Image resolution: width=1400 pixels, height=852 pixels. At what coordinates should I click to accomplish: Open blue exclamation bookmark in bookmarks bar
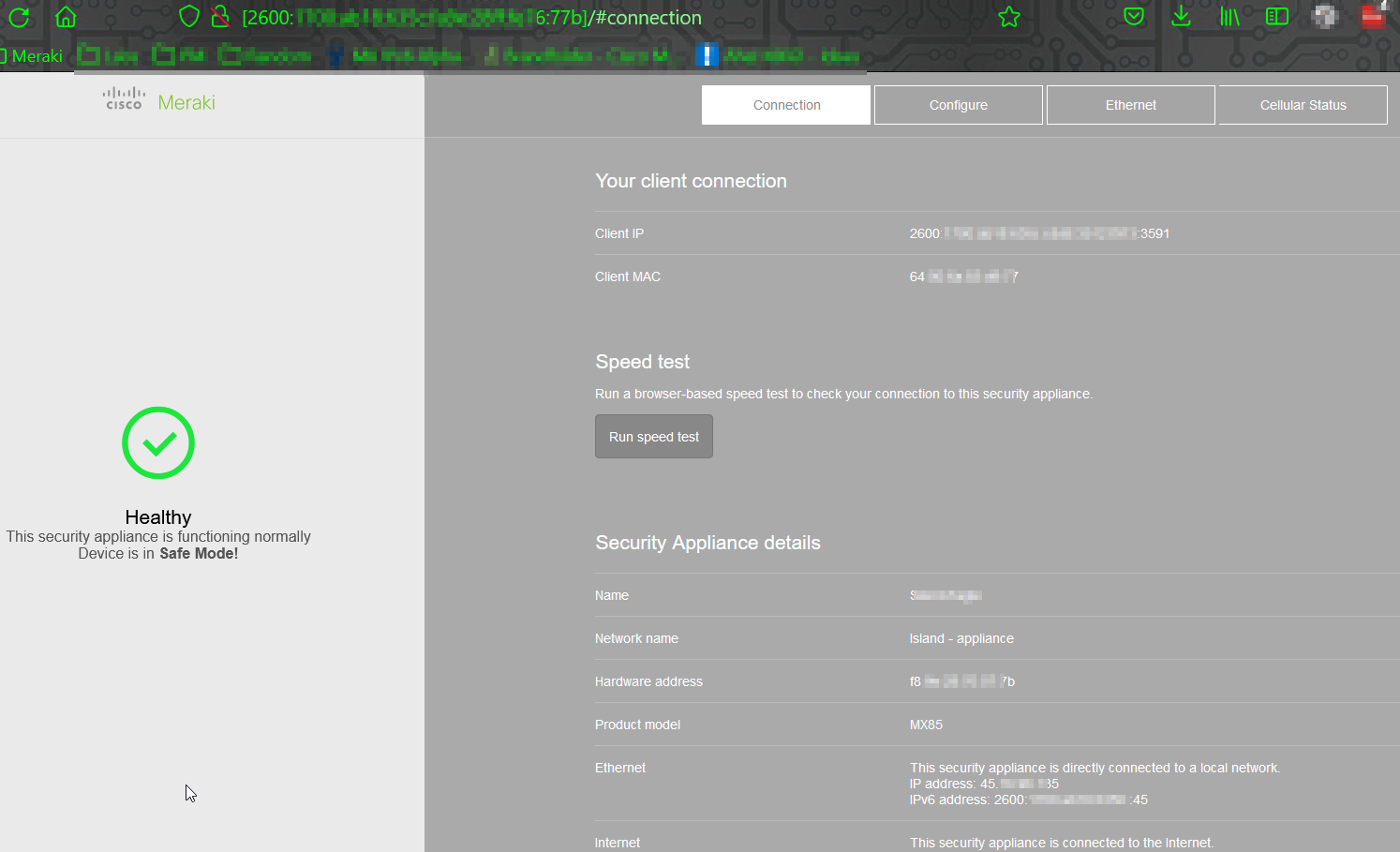[707, 56]
